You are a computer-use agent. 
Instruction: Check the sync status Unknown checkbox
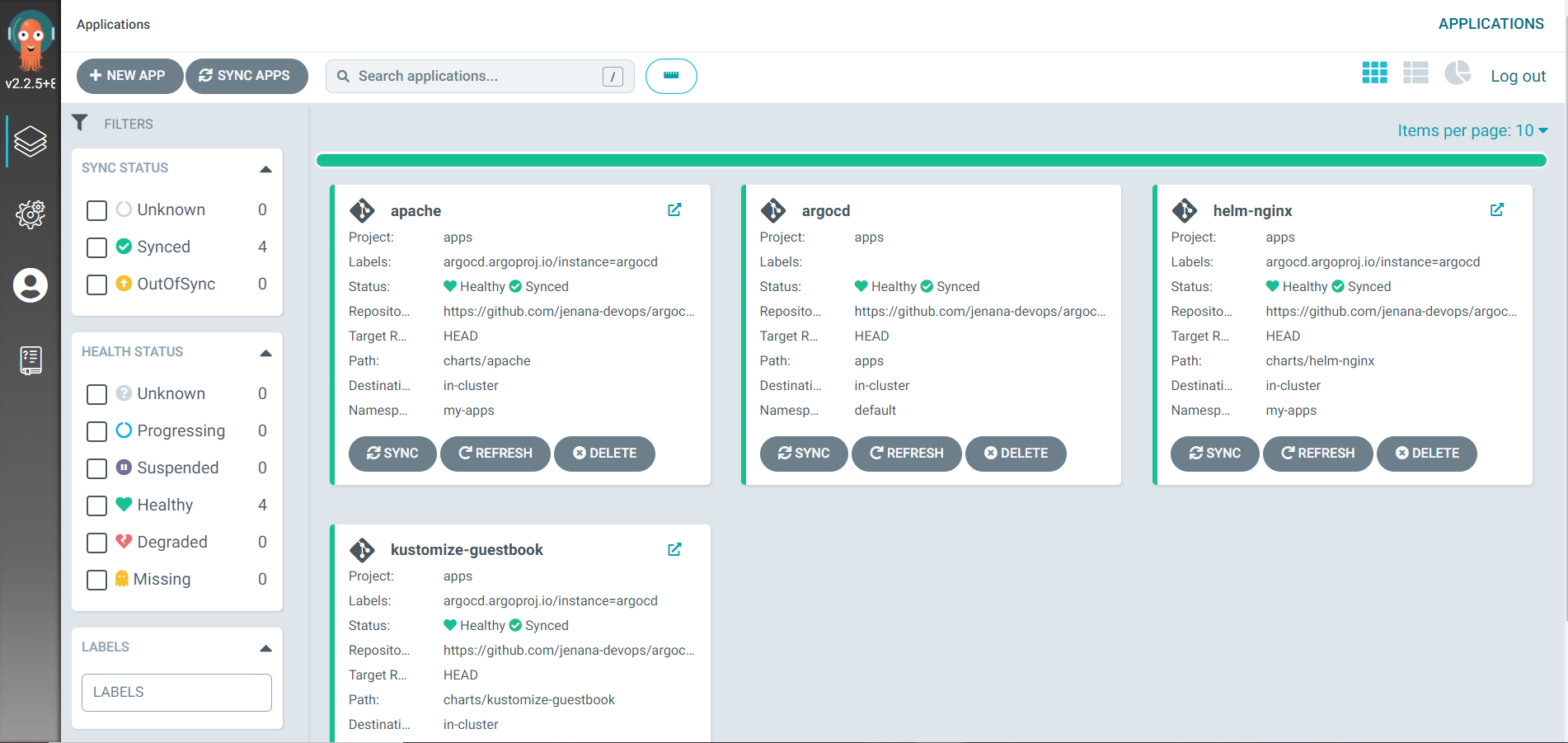point(96,210)
